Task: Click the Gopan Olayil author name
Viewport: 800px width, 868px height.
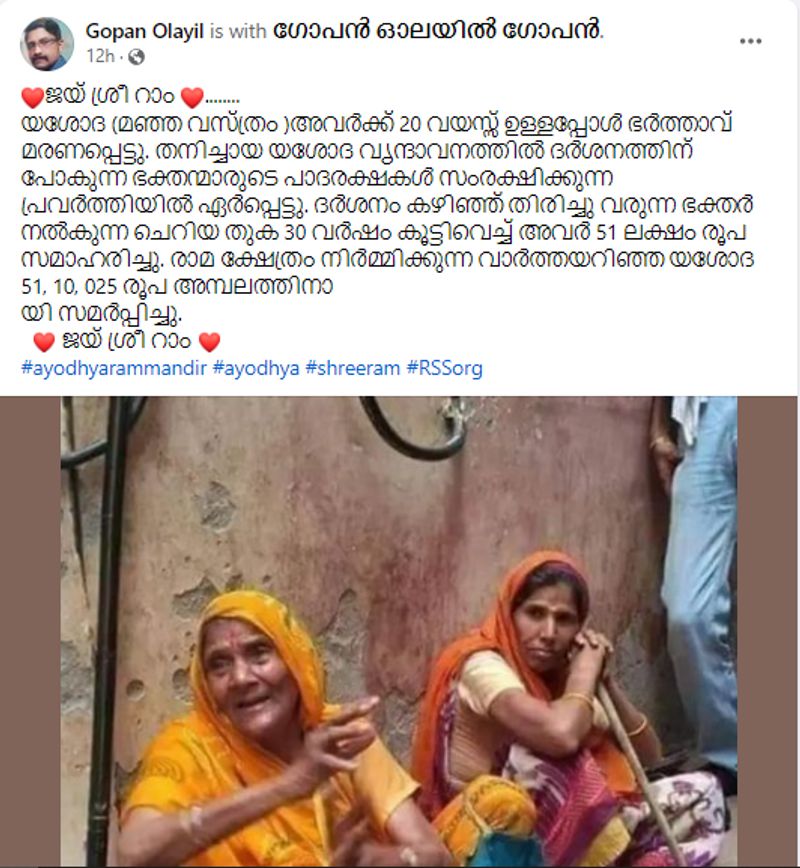Action: [x=144, y=31]
